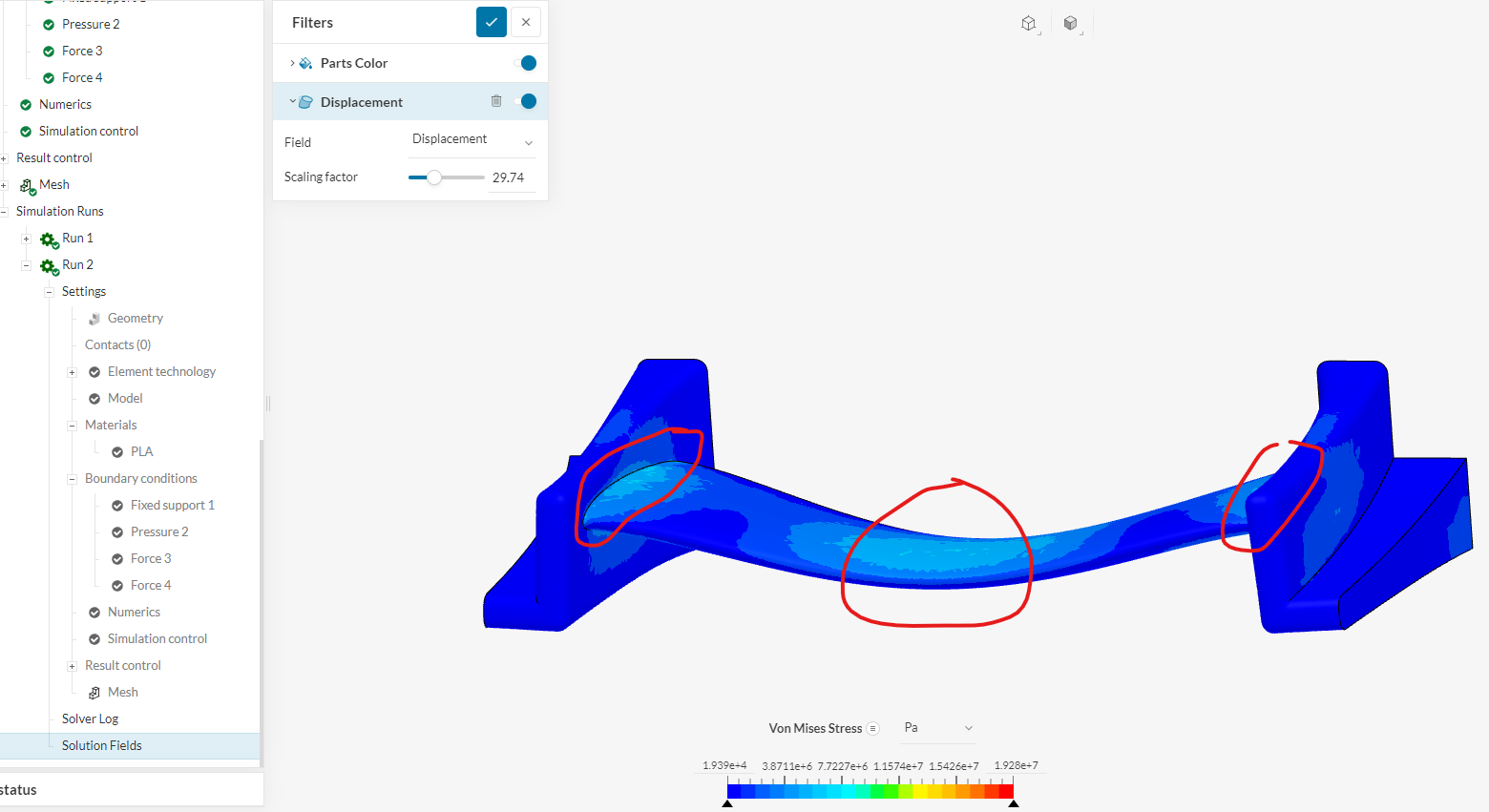This screenshot has height=812, width=1489.
Task: Click the left tree panel scrollbar
Action: (x=262, y=603)
